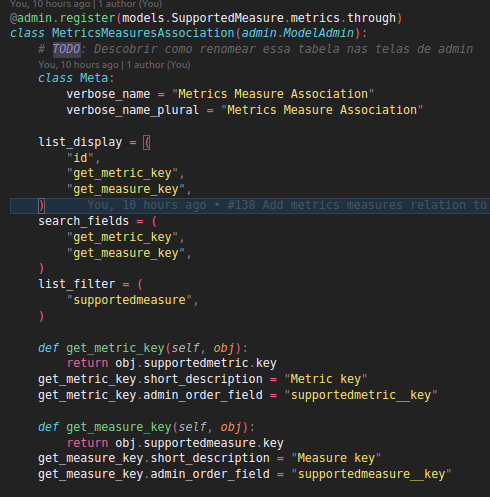Click the 'class Meta' declaration
Image resolution: width=490 pixels, height=497 pixels.
tap(76, 78)
